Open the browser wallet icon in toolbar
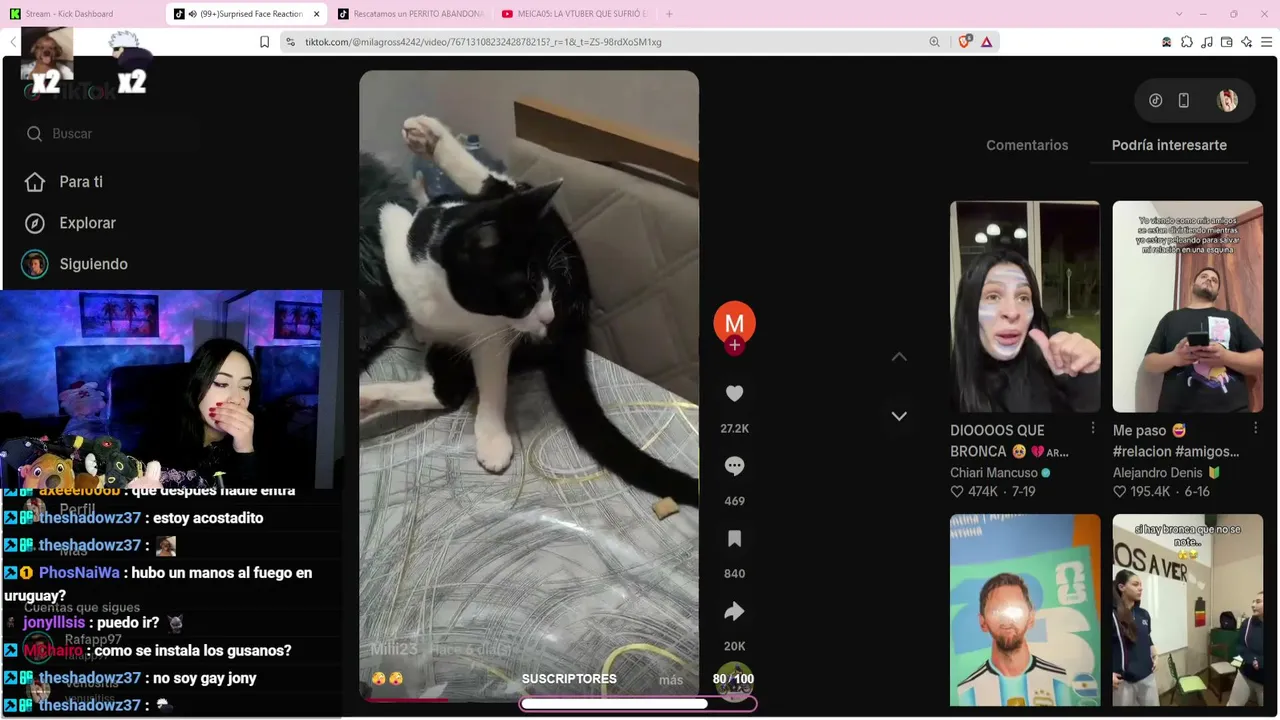Viewport: 1280px width, 720px height. tap(1227, 42)
